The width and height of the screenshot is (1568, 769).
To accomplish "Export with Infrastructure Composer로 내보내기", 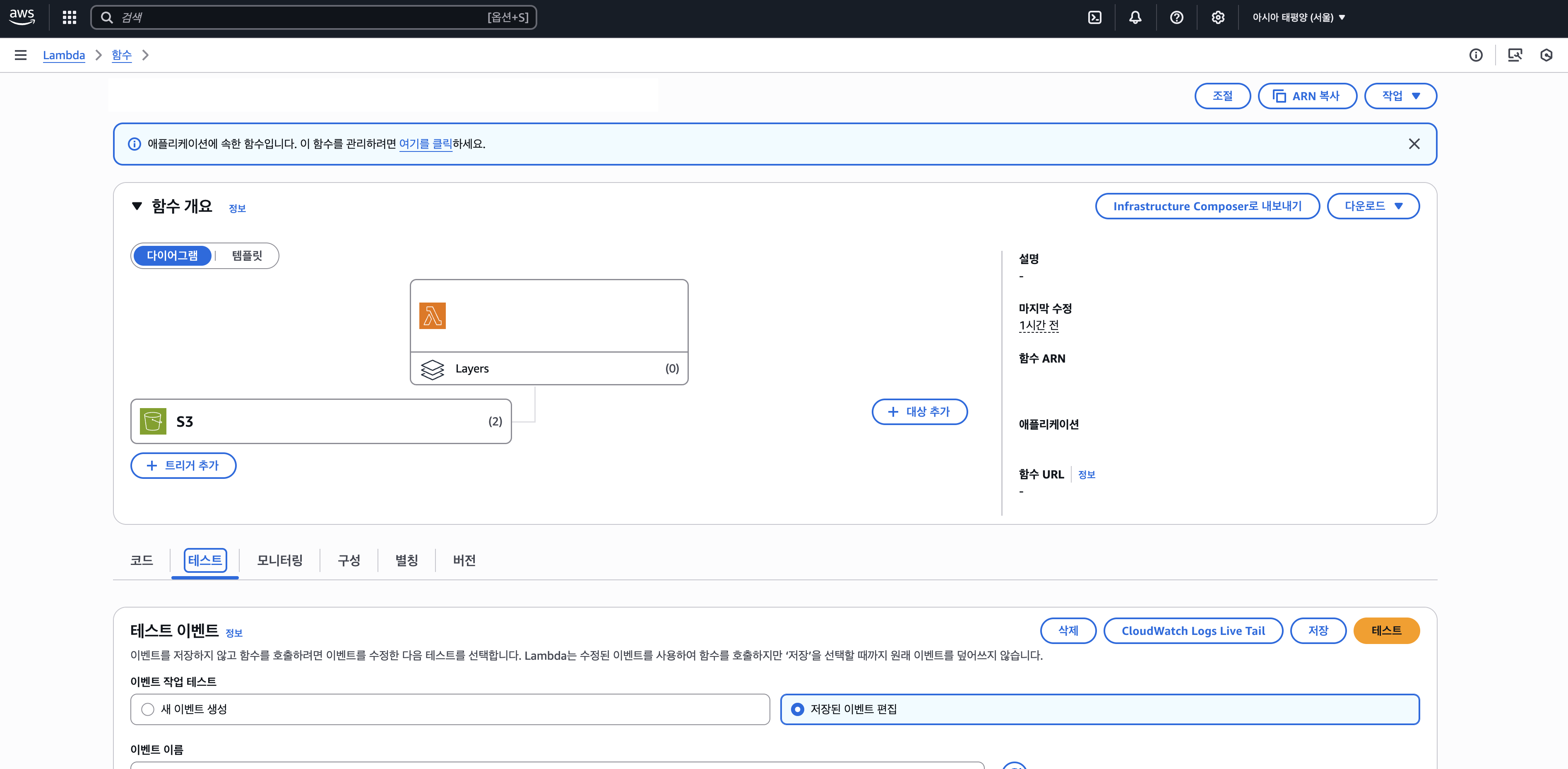I will tap(1207, 206).
